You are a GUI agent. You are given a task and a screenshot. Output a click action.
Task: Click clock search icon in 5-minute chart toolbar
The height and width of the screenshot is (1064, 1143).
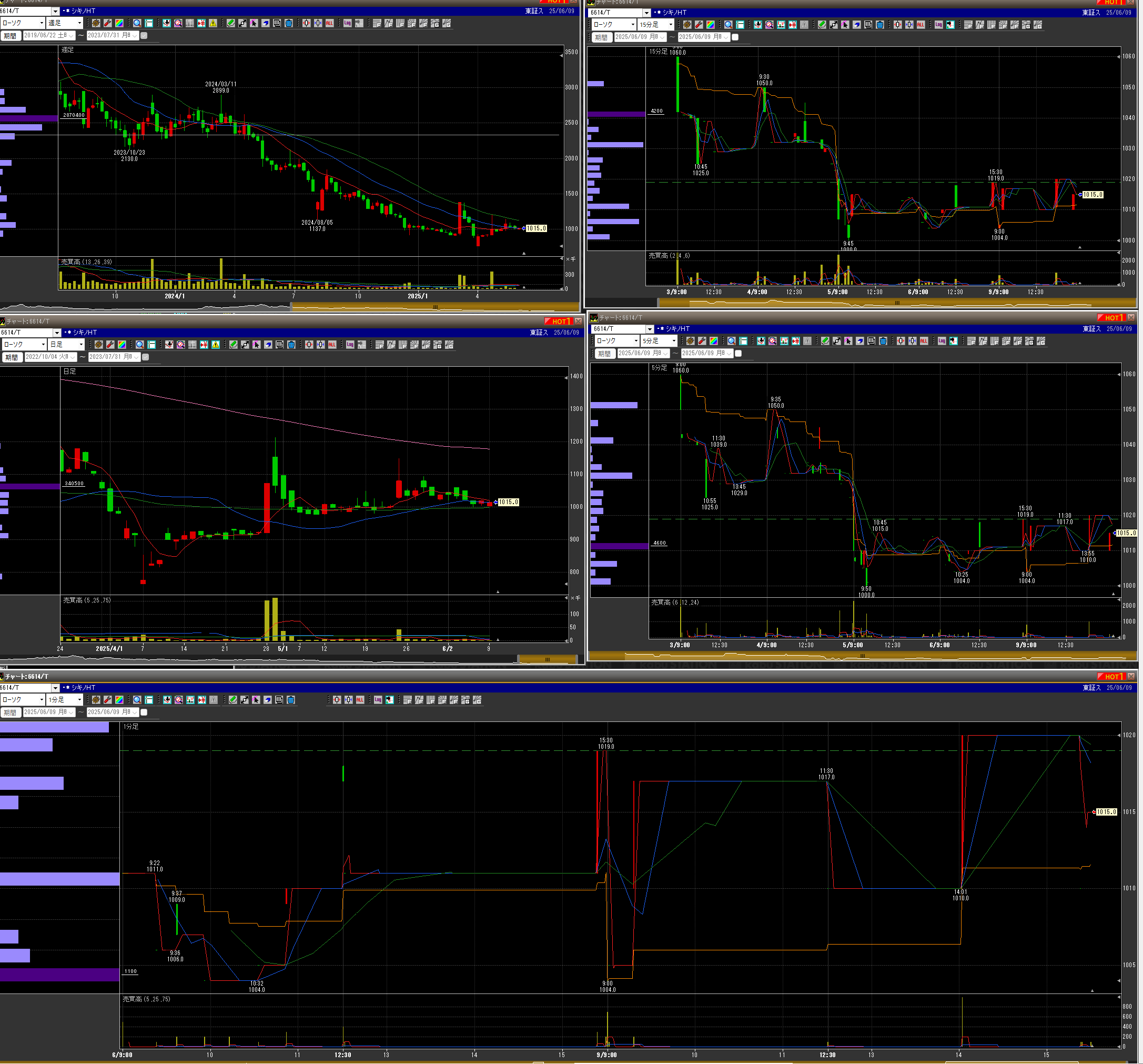772,341
